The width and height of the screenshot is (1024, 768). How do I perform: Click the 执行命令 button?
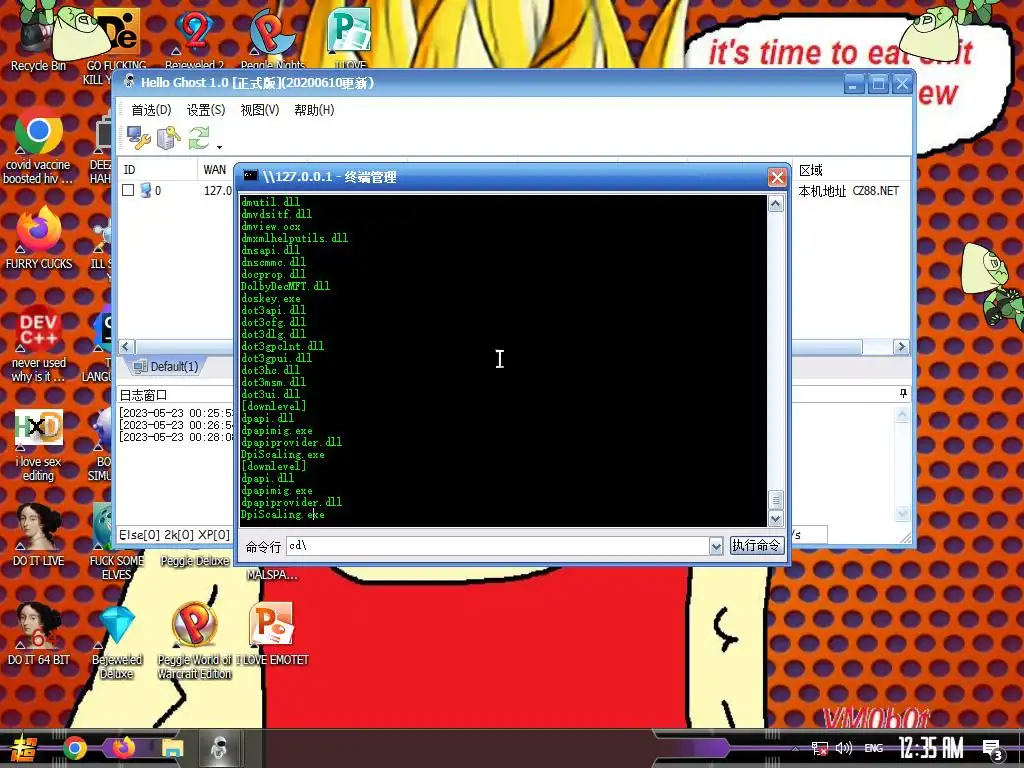[x=756, y=545]
